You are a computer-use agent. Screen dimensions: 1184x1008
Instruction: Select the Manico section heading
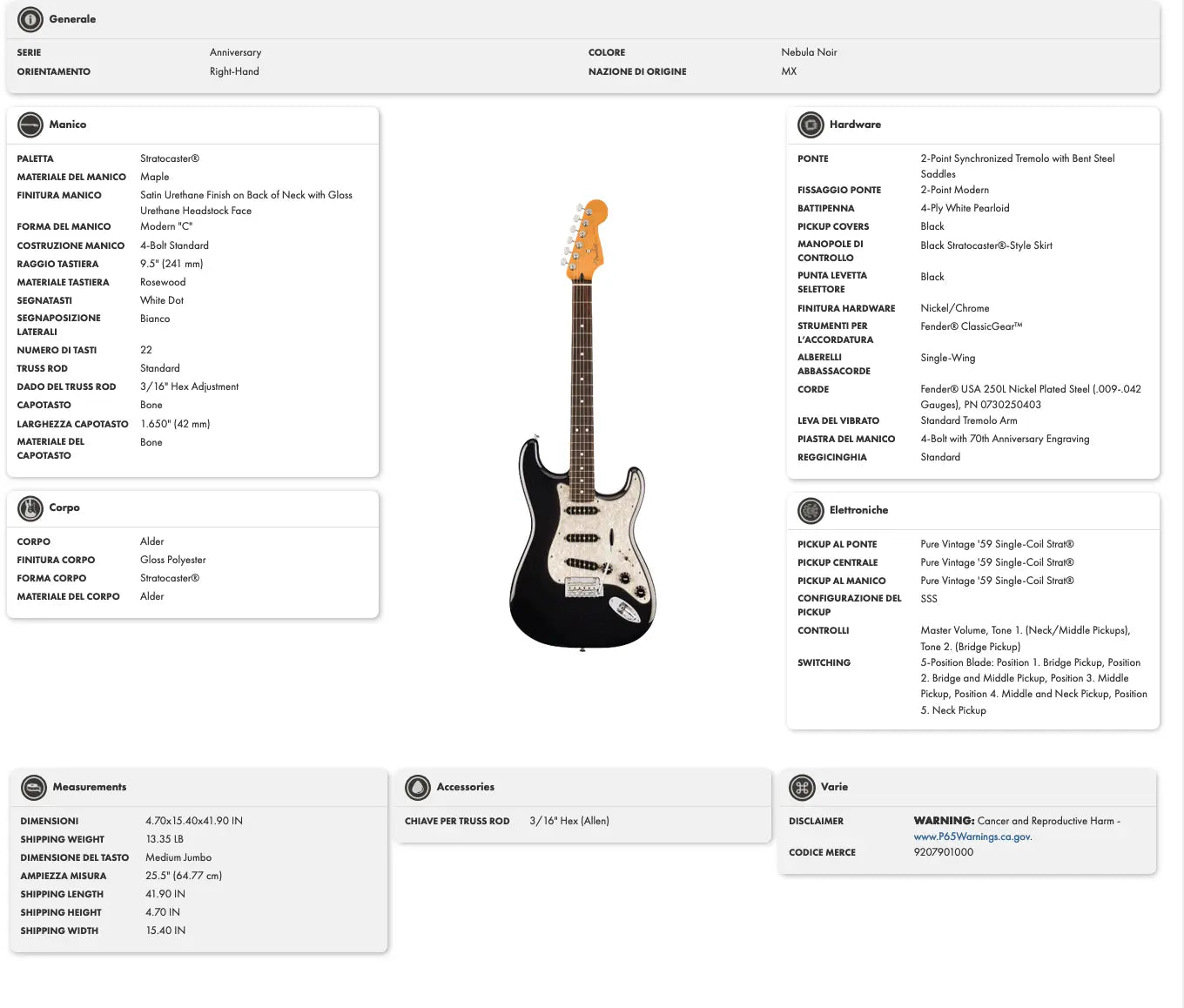[x=68, y=124]
